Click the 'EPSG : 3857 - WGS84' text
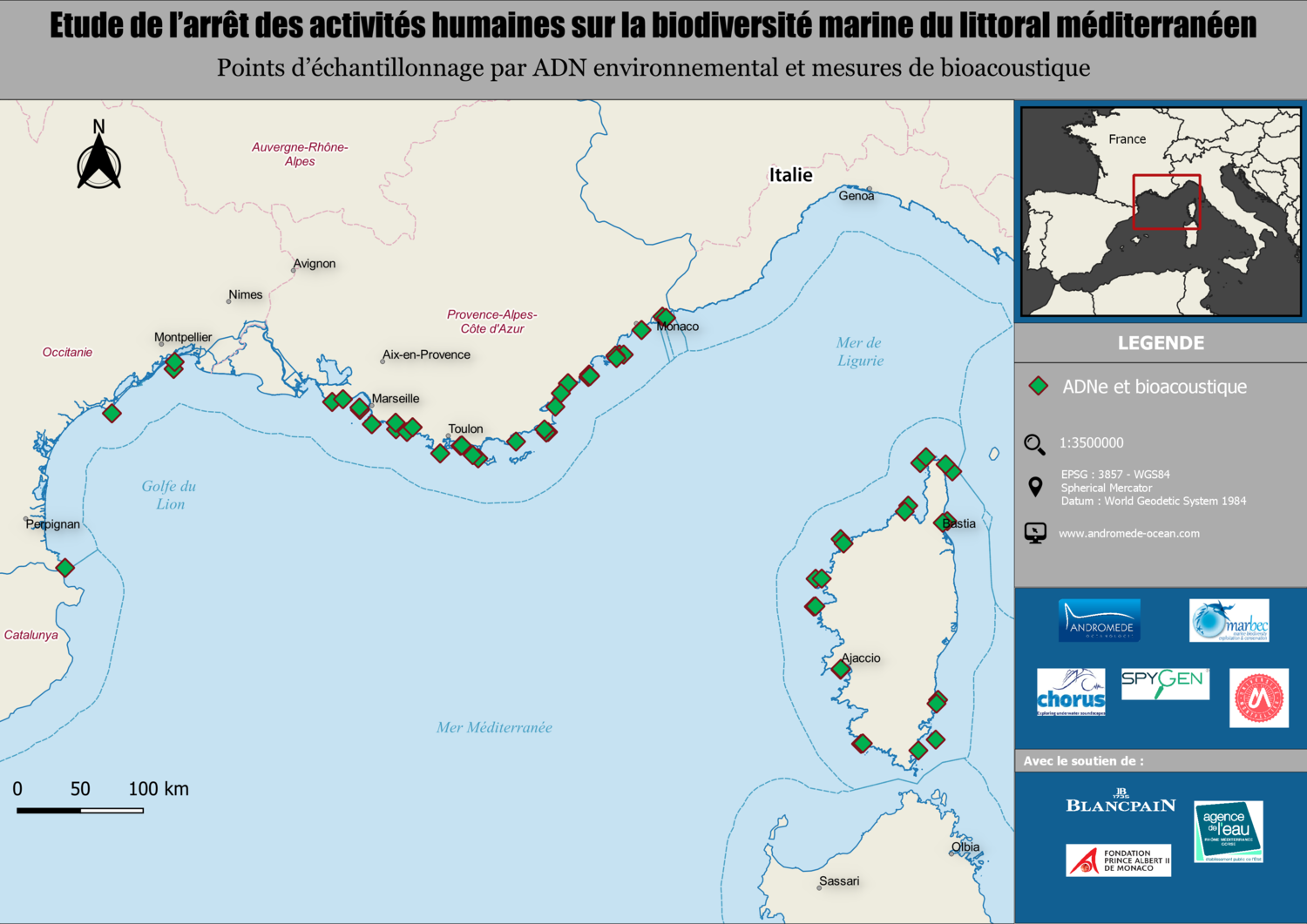 (1115, 475)
